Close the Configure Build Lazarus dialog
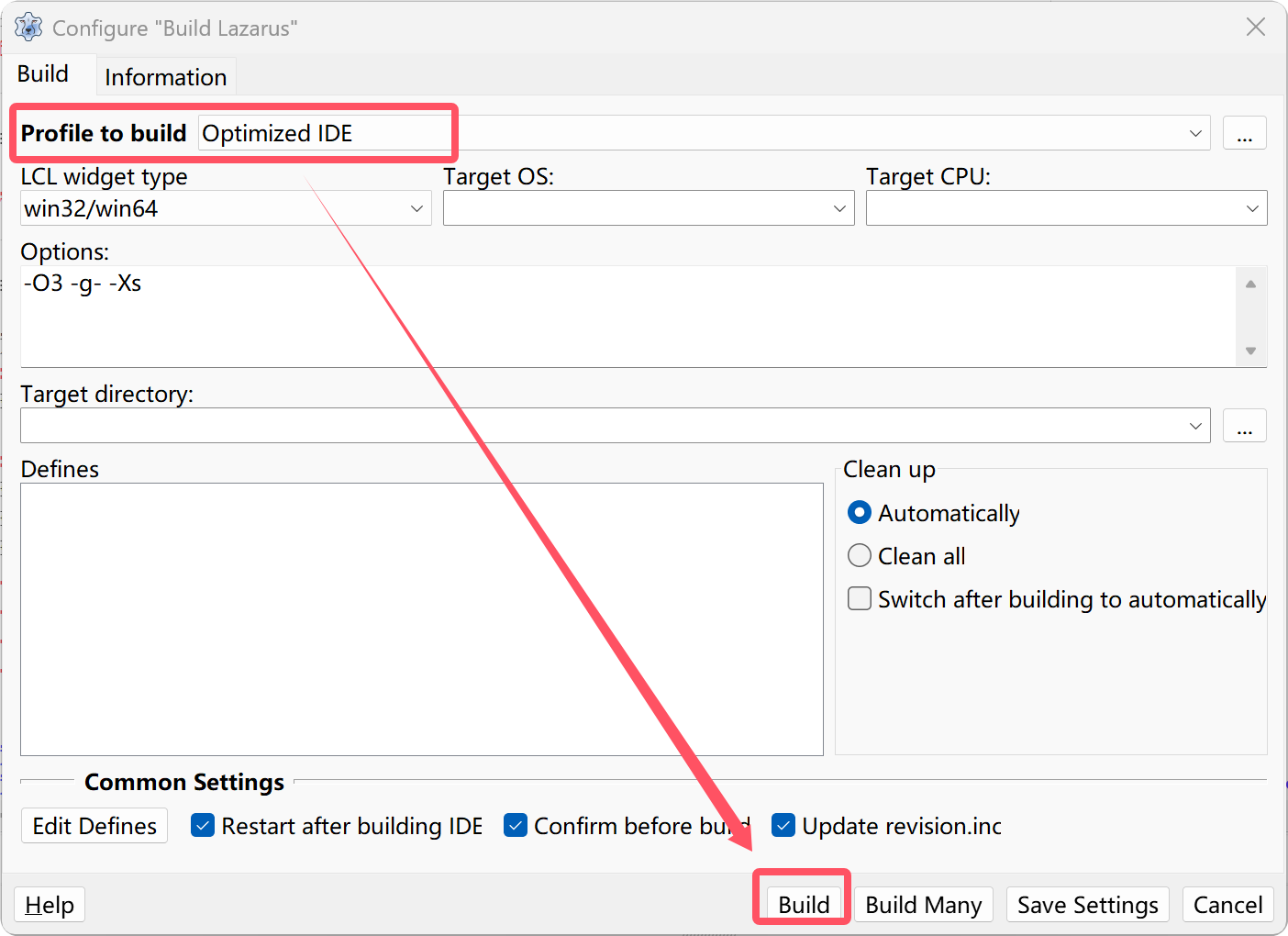This screenshot has width=1288, height=936. coord(1256,27)
